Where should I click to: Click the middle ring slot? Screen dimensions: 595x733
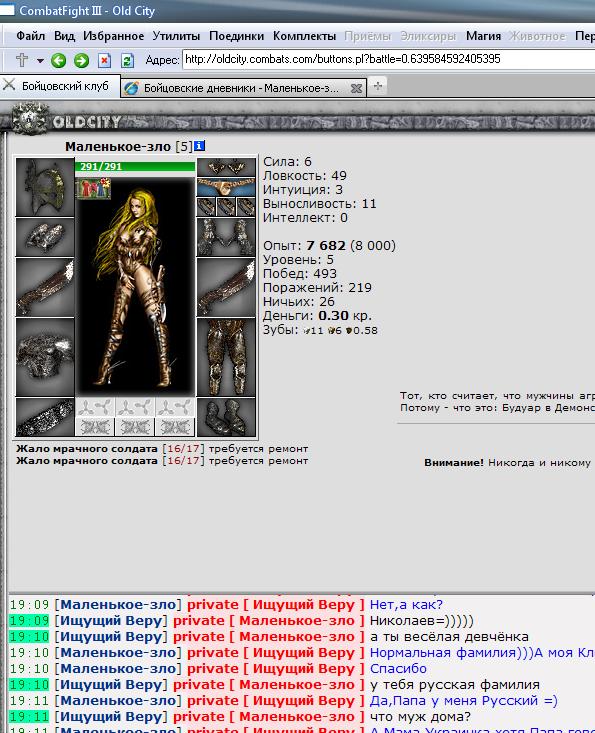pos(226,207)
